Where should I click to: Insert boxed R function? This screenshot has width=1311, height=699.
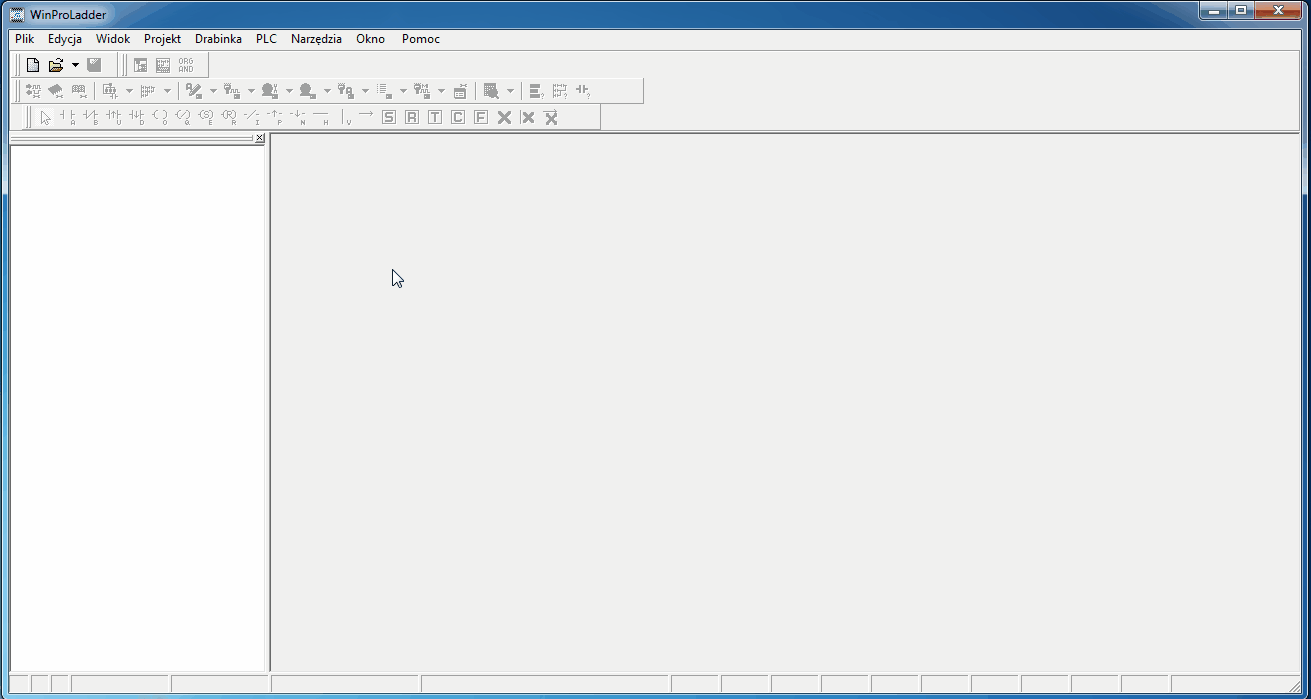[412, 117]
